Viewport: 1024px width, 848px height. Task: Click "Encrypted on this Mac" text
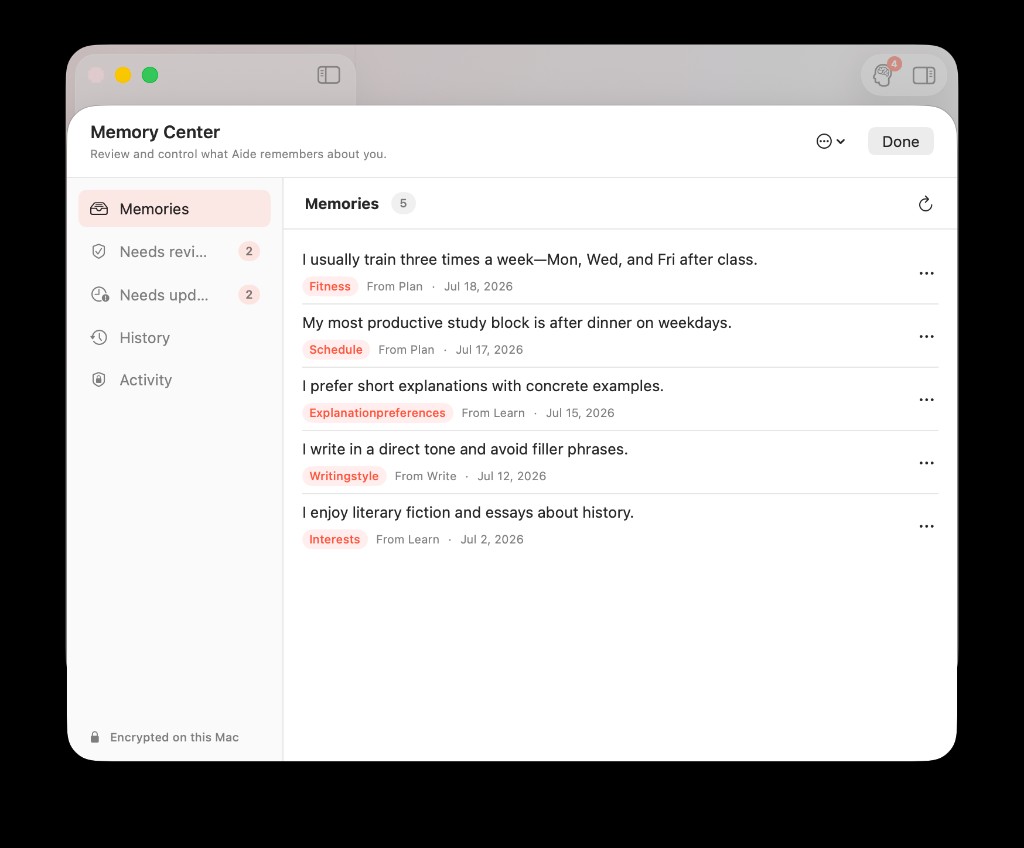click(x=174, y=737)
